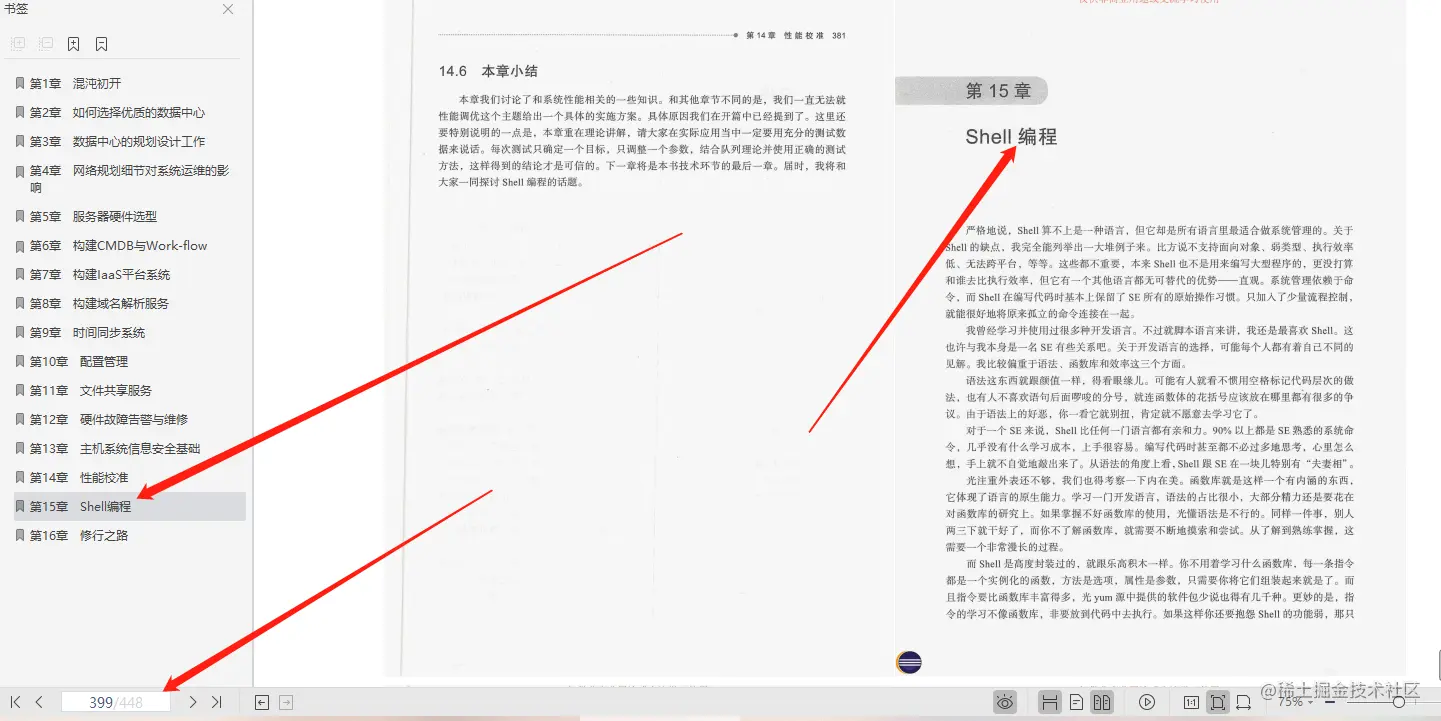Viewport: 1441px width, 721px height.
Task: Toggle reading mode with the eye icon
Action: [x=1005, y=702]
